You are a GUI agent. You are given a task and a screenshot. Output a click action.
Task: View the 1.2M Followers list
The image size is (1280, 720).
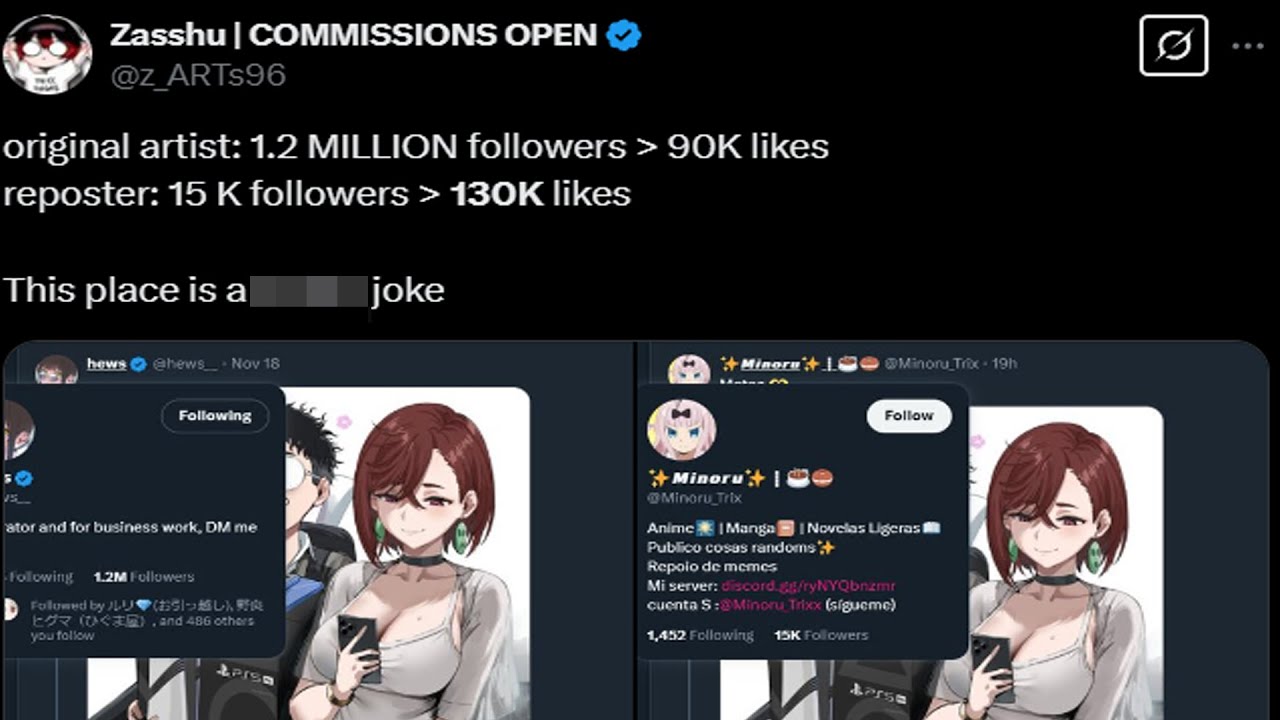(144, 577)
